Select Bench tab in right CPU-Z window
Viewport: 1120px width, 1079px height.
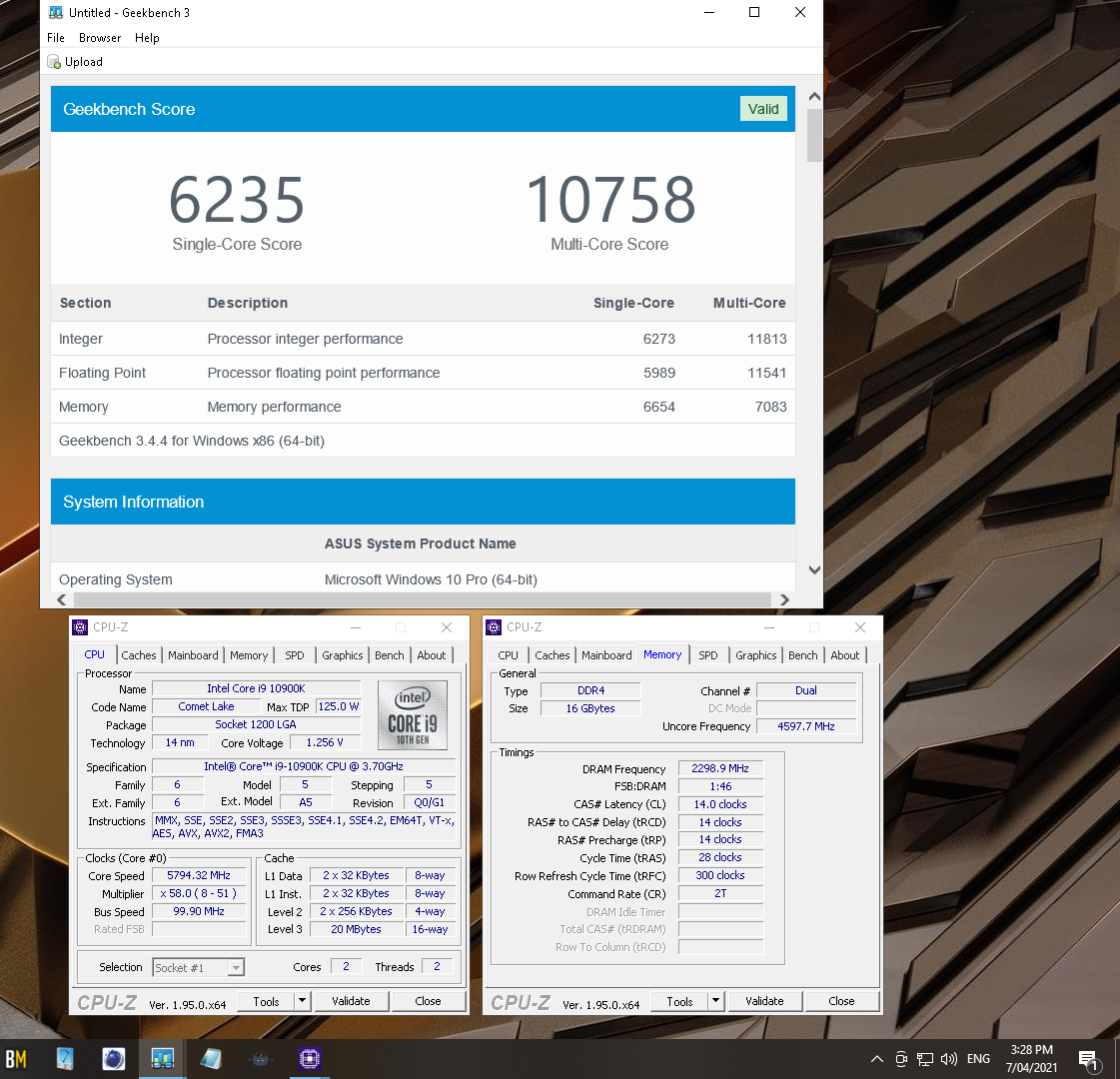(x=803, y=655)
